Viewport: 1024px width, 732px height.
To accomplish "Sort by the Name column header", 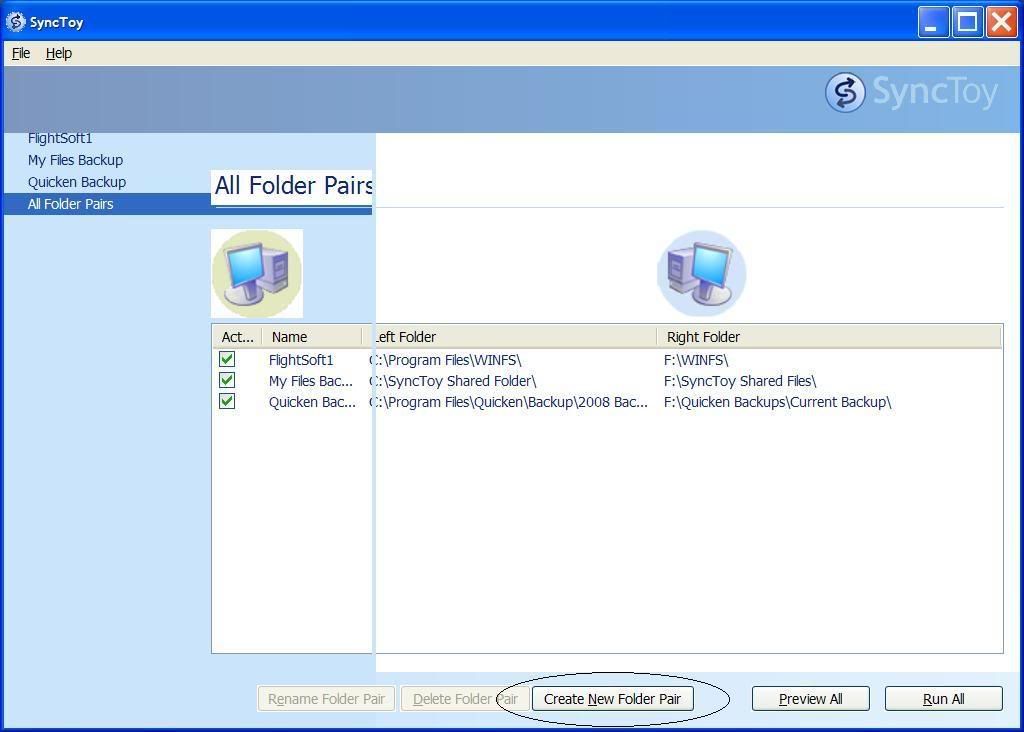I will (312, 337).
